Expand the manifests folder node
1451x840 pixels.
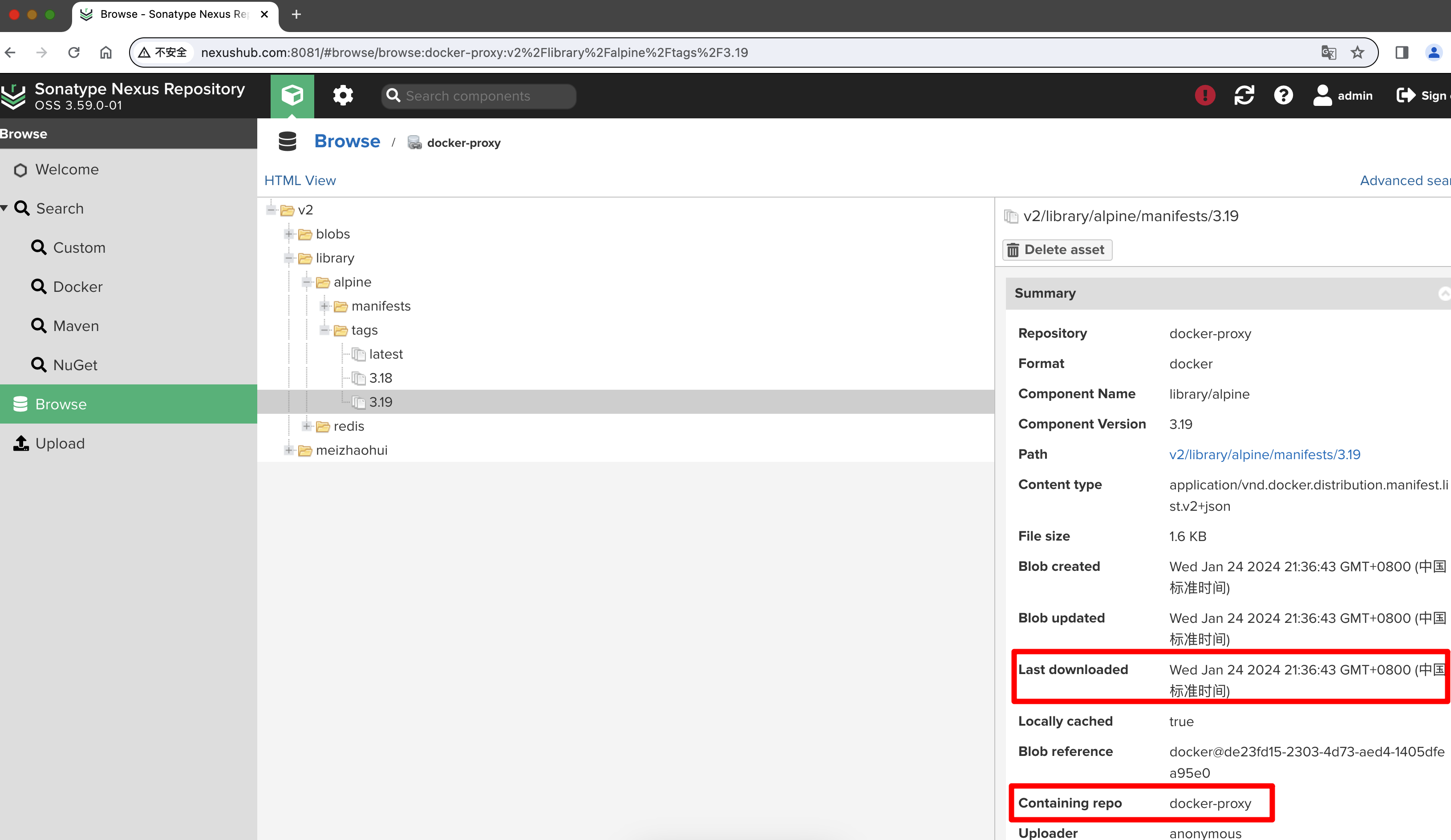[325, 306]
